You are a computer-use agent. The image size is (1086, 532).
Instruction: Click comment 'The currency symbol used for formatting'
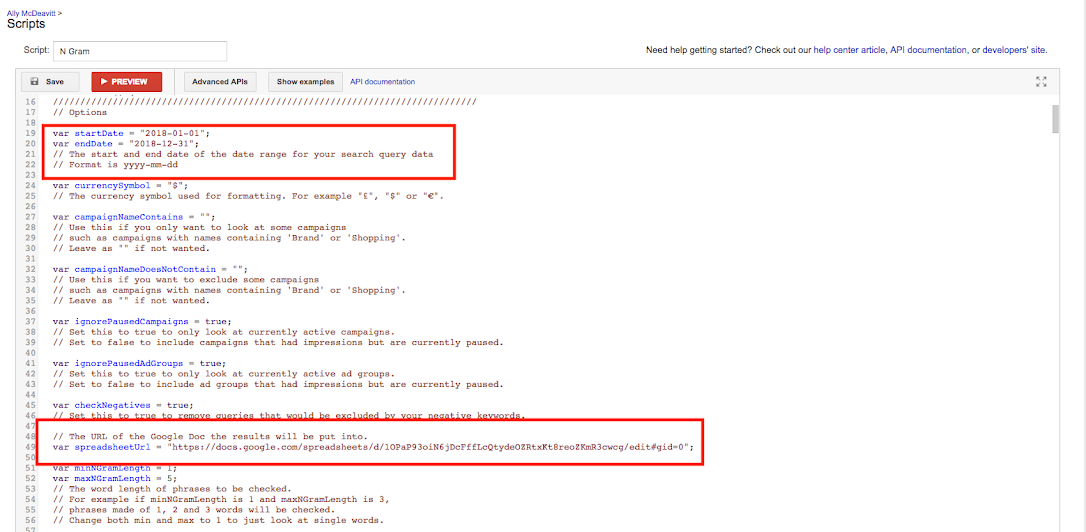pos(249,196)
